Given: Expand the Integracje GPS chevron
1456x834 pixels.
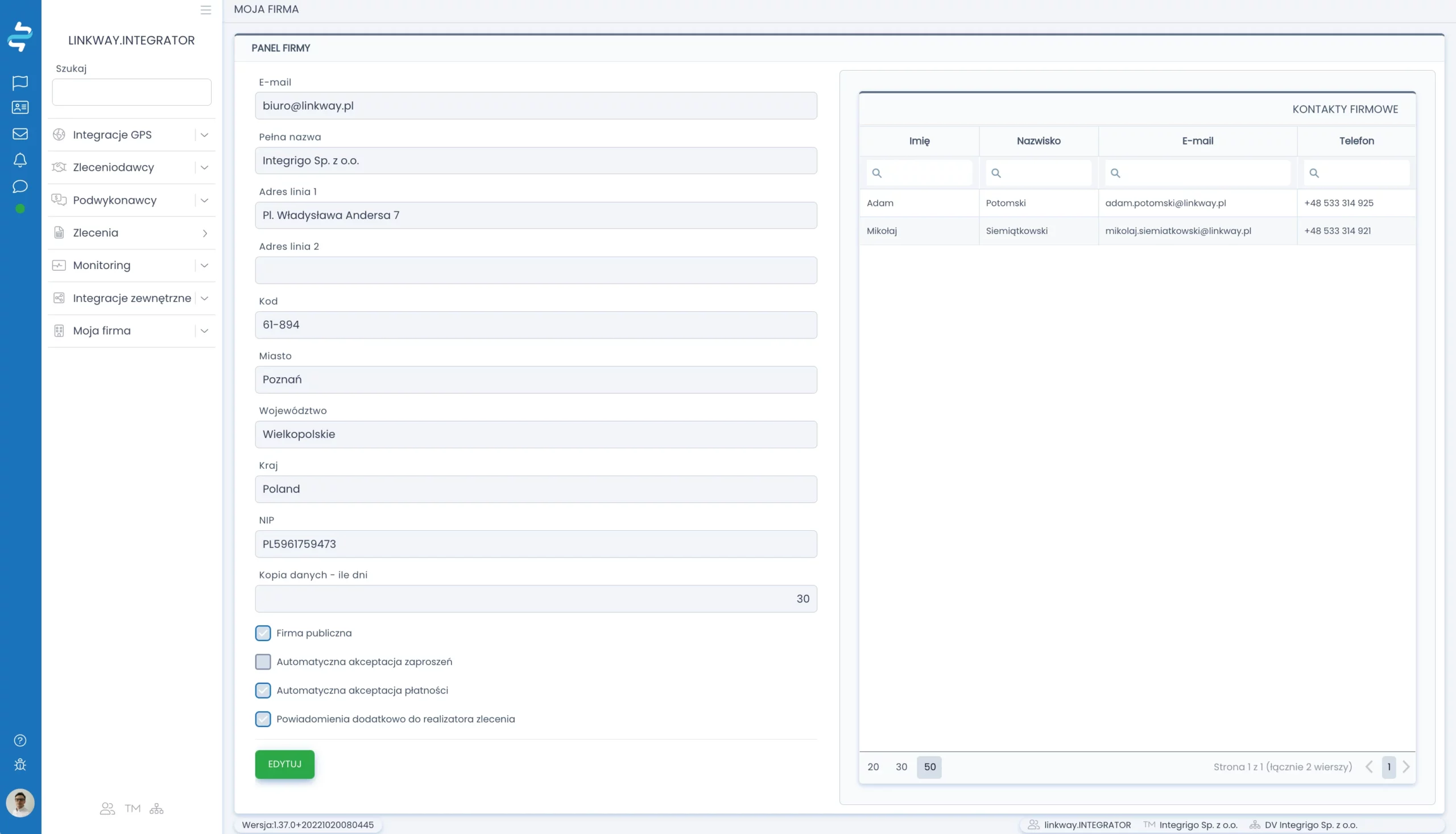Looking at the screenshot, I should [x=204, y=135].
